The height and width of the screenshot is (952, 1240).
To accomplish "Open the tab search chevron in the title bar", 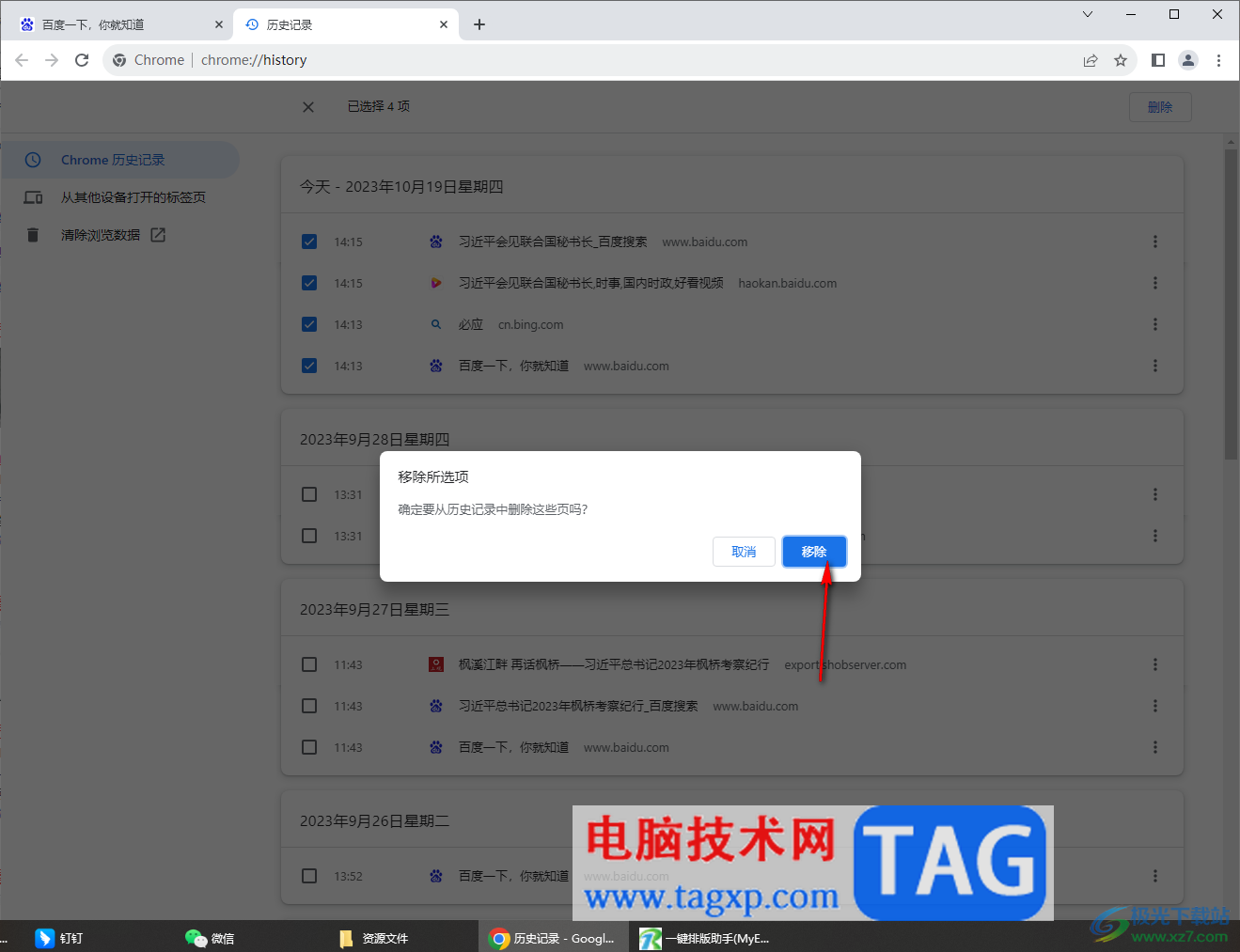I will (1087, 14).
